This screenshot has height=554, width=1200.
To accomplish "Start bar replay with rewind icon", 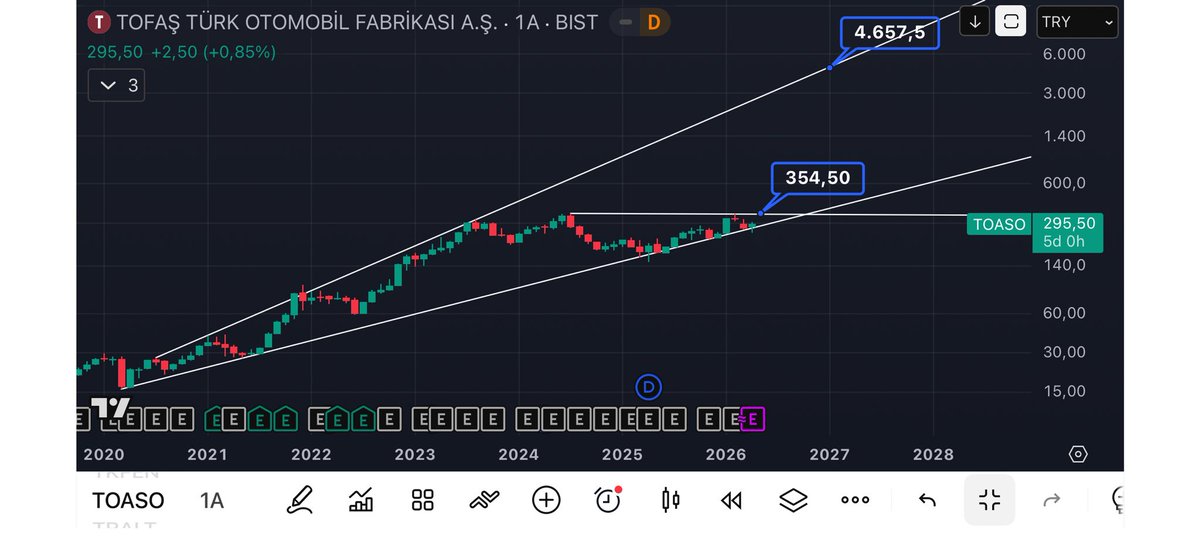I will 731,500.
